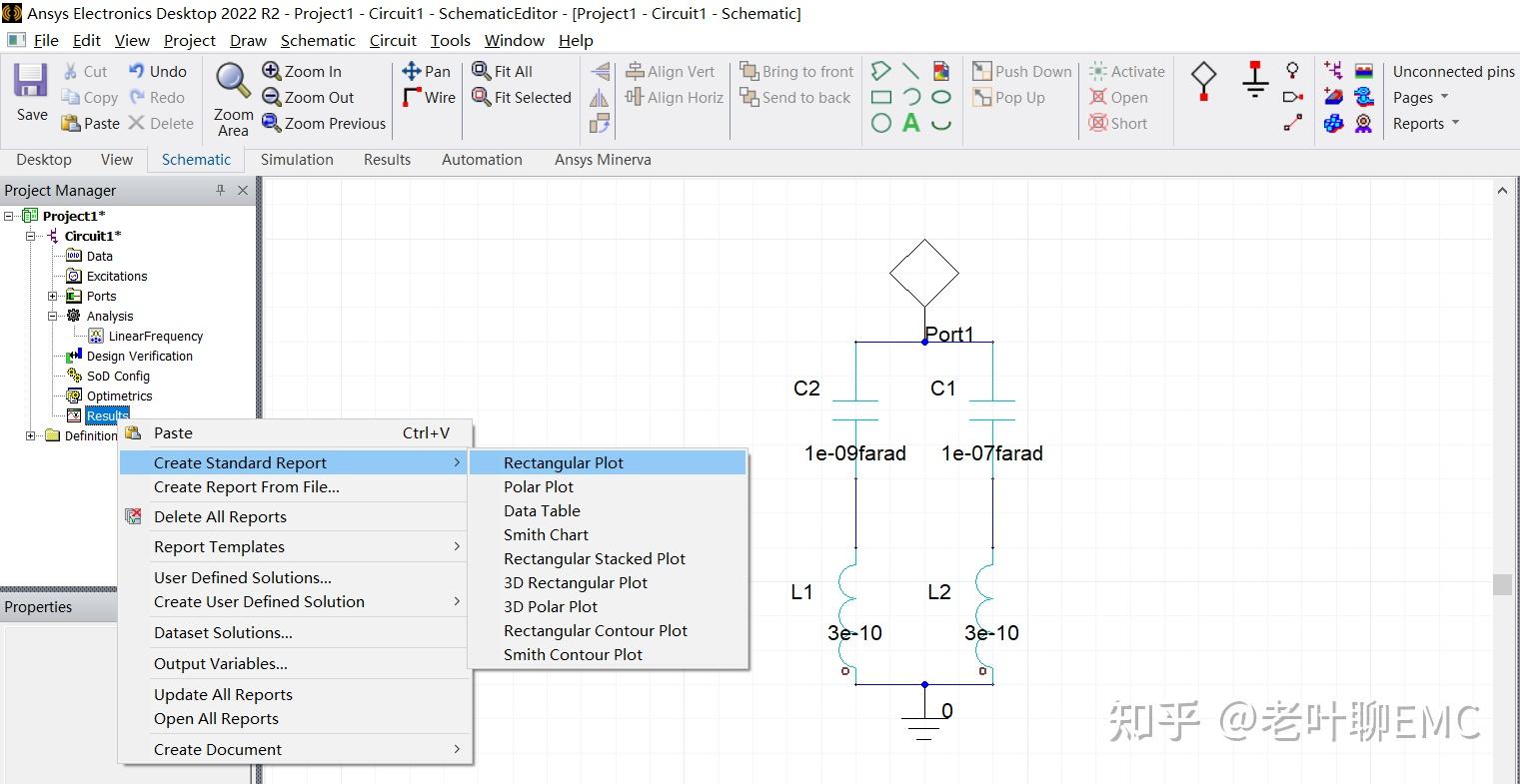This screenshot has height=784, width=1520.
Task: Select Rectangular Plot from the submenu
Action: [563, 463]
